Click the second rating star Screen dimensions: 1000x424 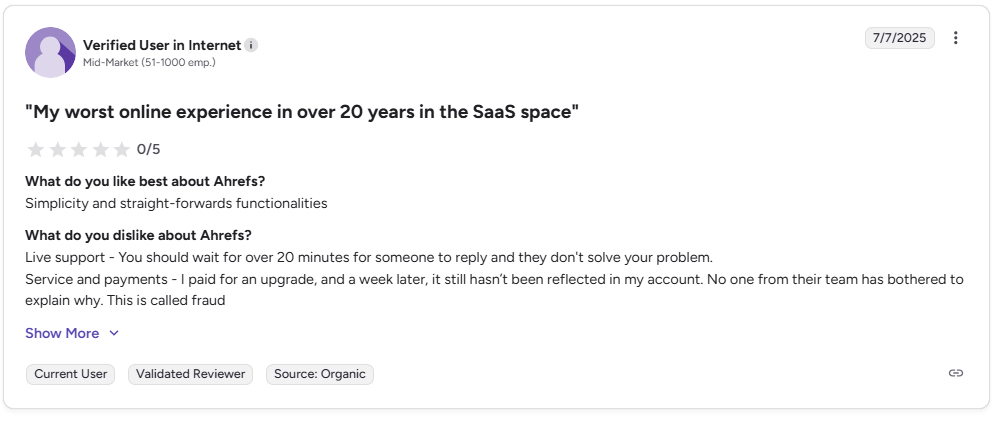(57, 149)
